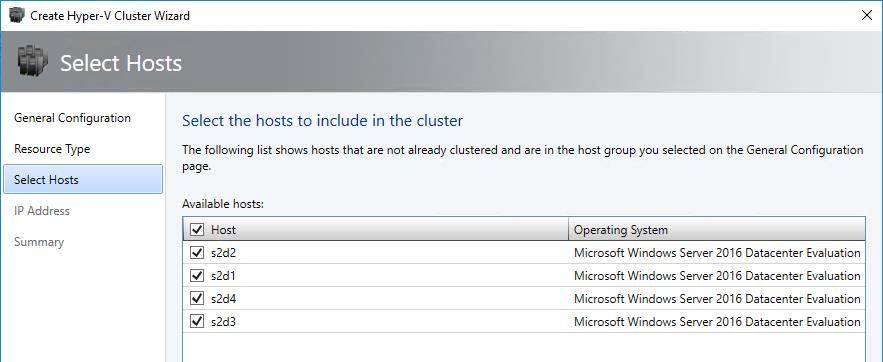Open the IP Address step
This screenshot has width=883, height=362.
pos(42,211)
